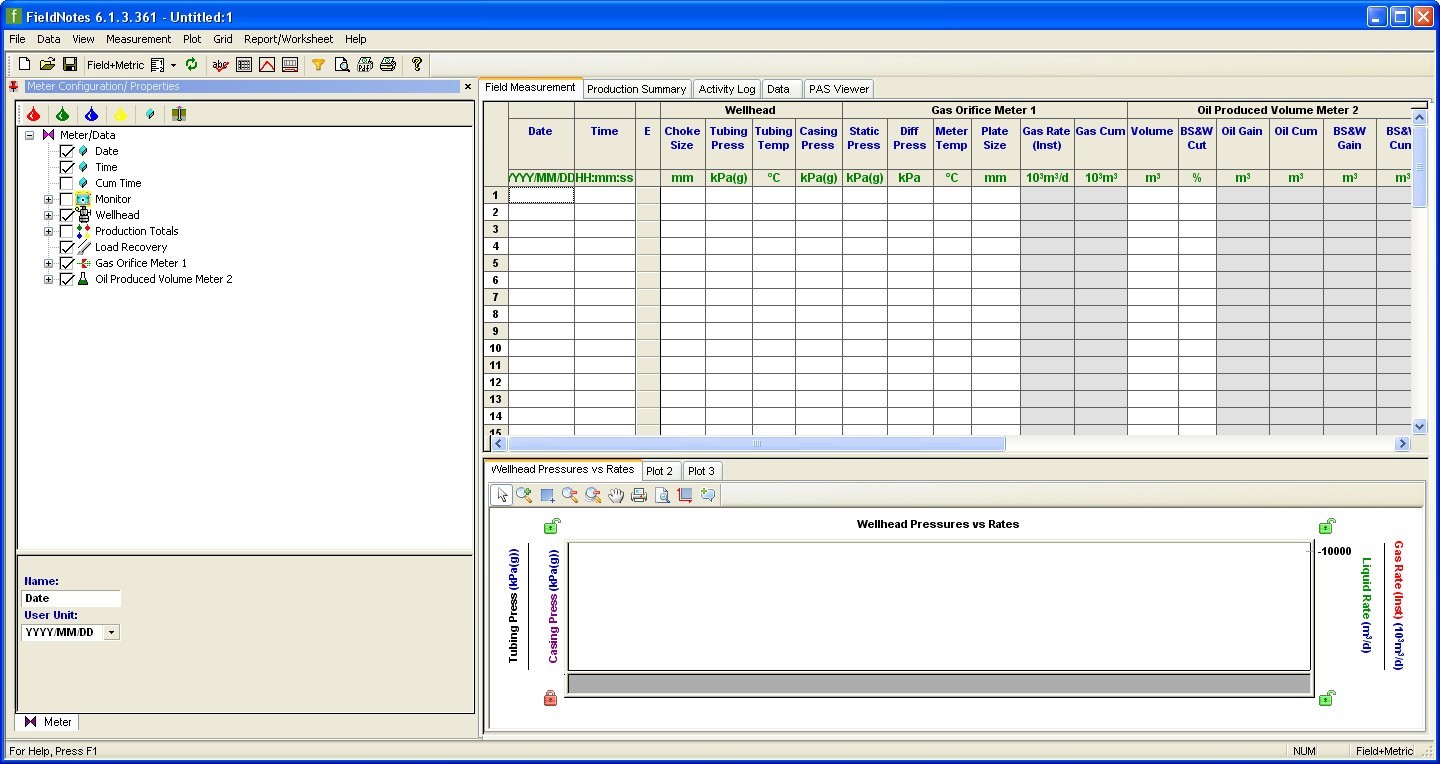Screen dimensions: 1440x764
Task: Switch to the Activity Log tab
Action: (x=727, y=89)
